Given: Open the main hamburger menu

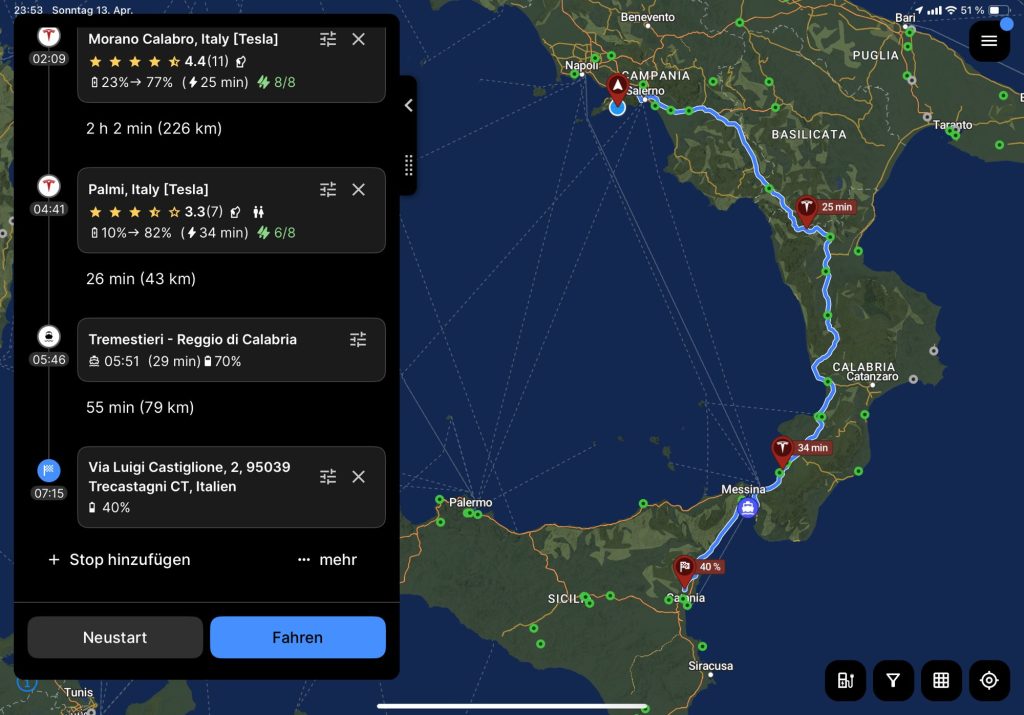Looking at the screenshot, I should pyautogui.click(x=989, y=41).
